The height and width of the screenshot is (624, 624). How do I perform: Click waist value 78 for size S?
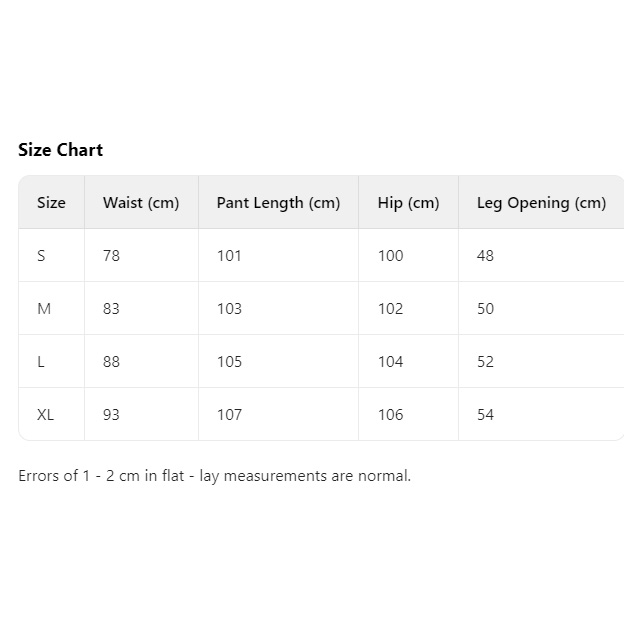click(x=111, y=256)
